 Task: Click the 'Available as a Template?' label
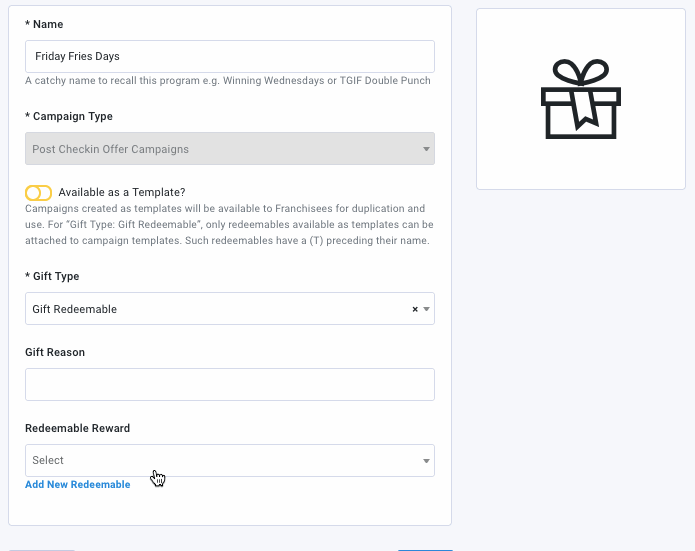(x=122, y=192)
